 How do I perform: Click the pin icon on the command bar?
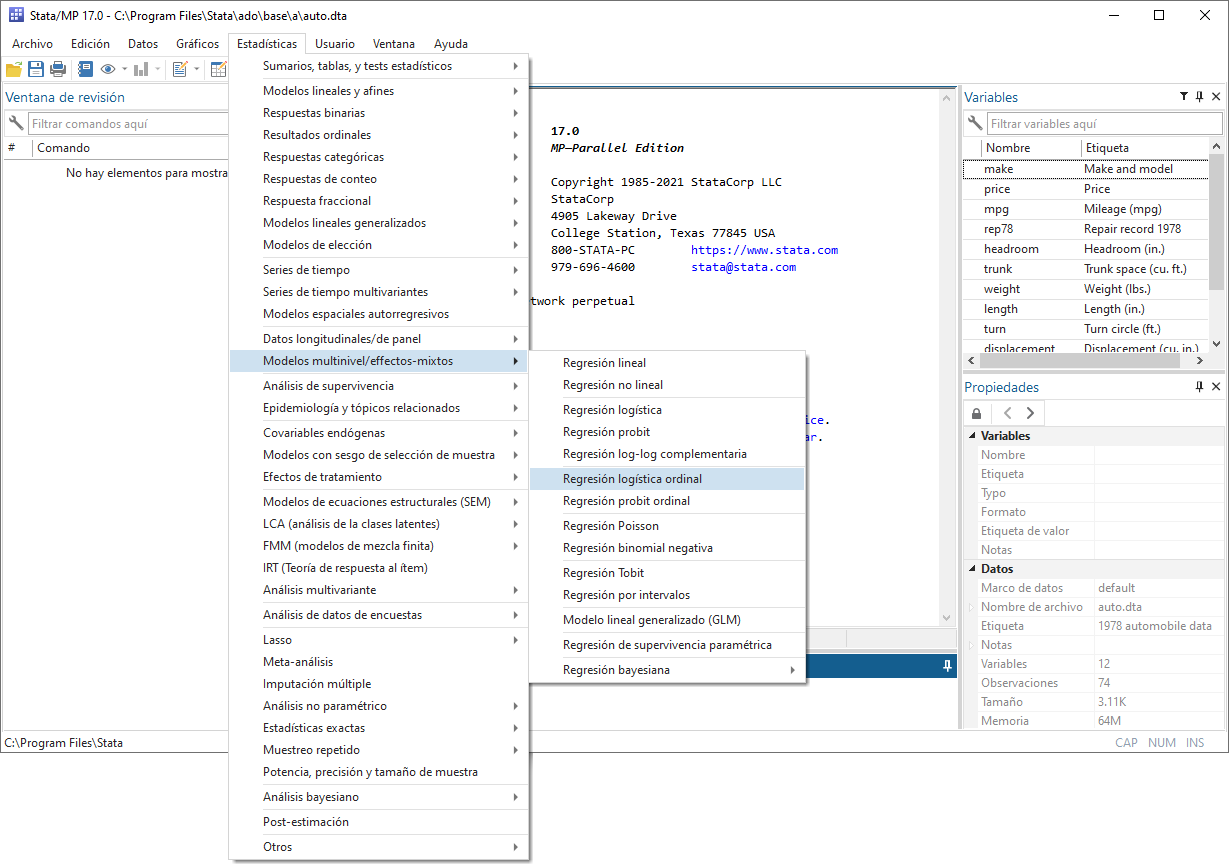[947, 666]
